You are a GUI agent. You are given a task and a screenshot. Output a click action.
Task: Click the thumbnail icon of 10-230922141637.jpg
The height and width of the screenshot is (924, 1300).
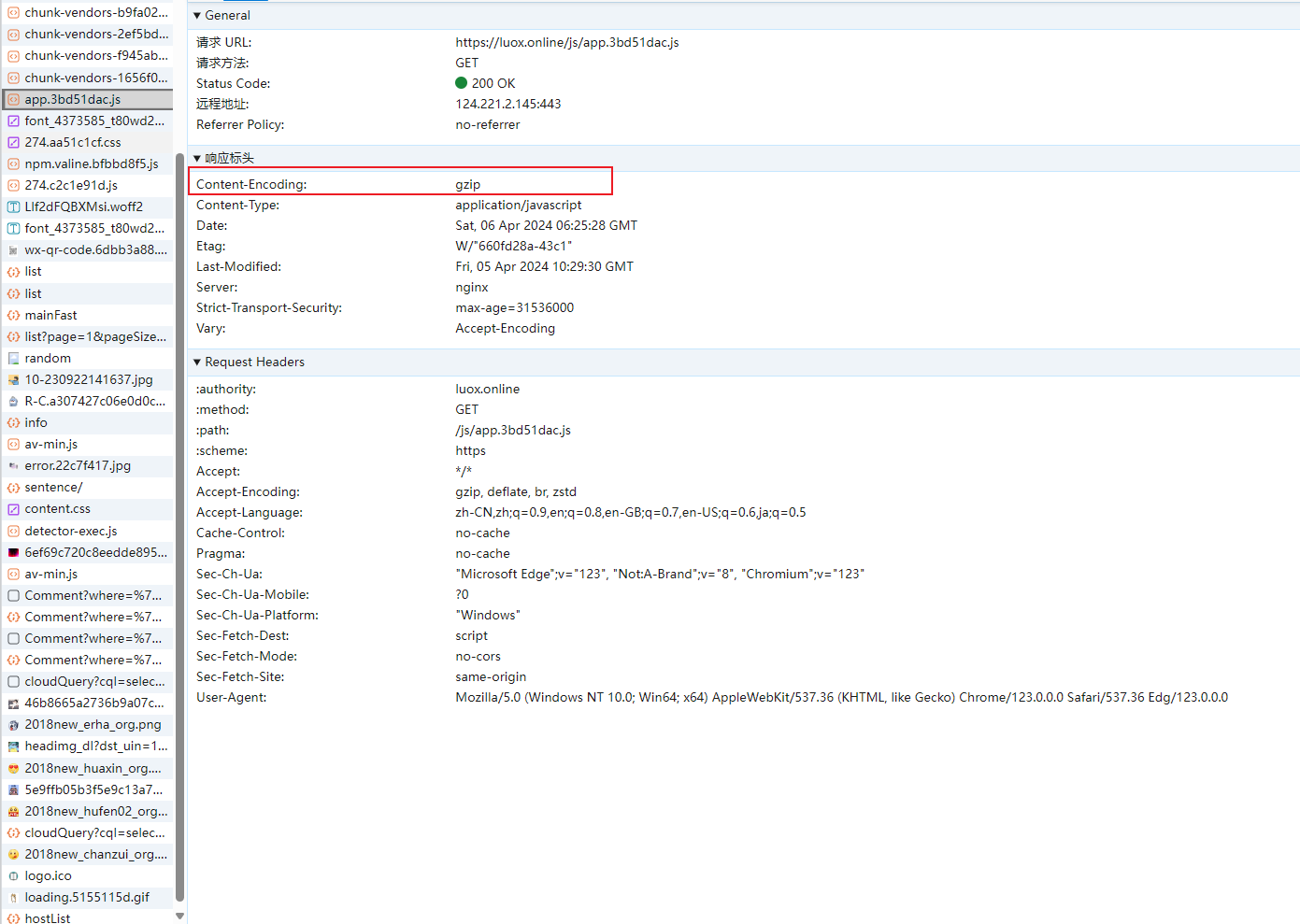click(13, 379)
